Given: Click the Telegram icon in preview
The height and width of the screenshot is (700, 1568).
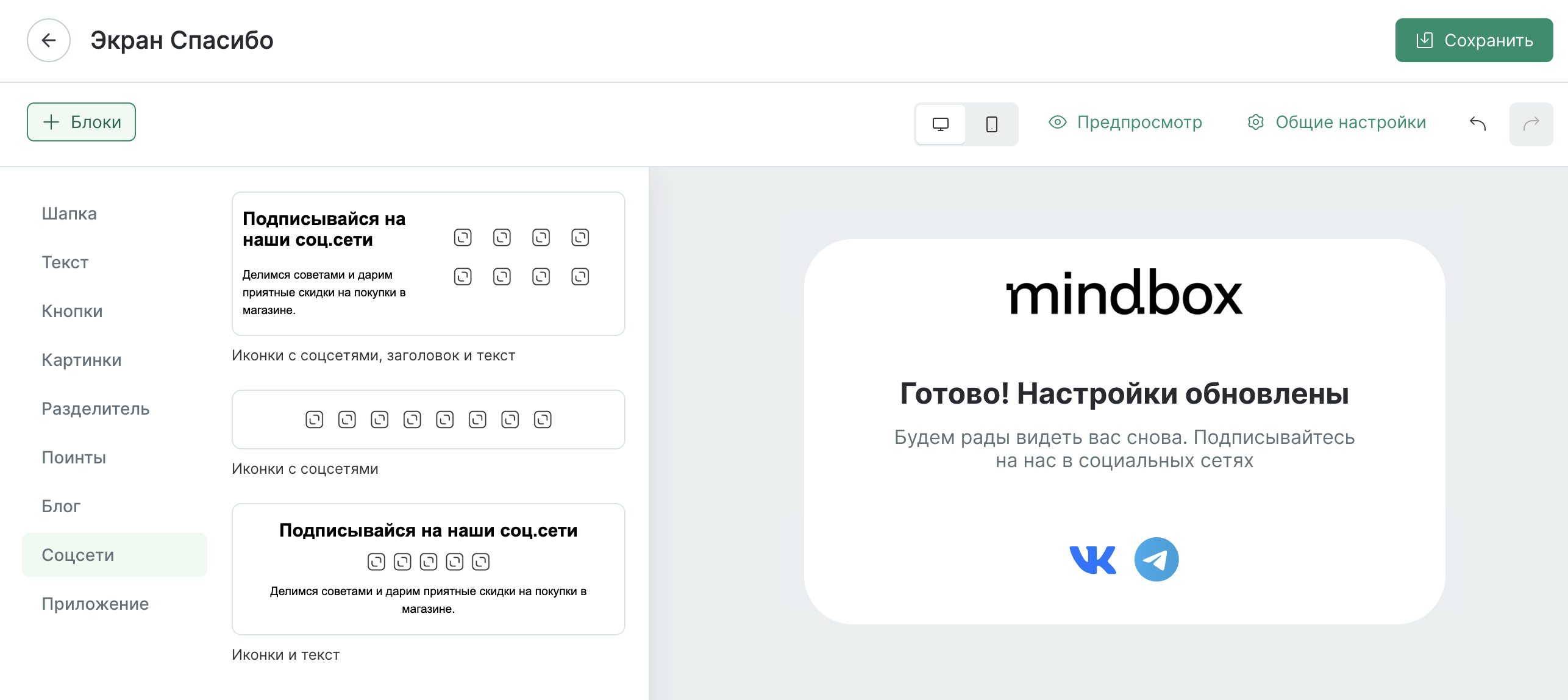Looking at the screenshot, I should [1156, 559].
